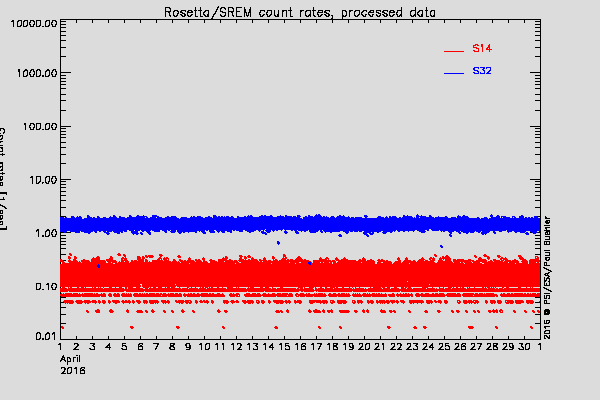This screenshot has width=600, height=400.
Task: Click day 22 on the x-axis
Action: point(396,347)
